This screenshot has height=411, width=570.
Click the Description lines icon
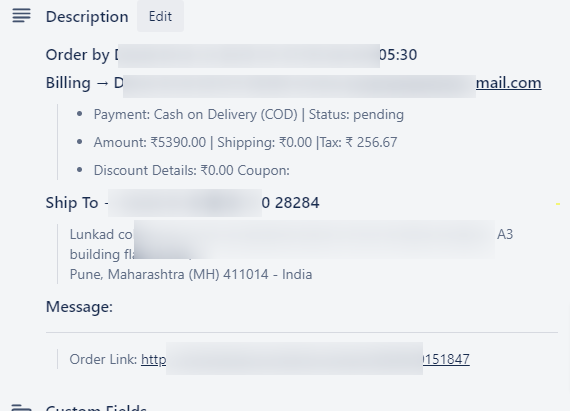[21, 16]
